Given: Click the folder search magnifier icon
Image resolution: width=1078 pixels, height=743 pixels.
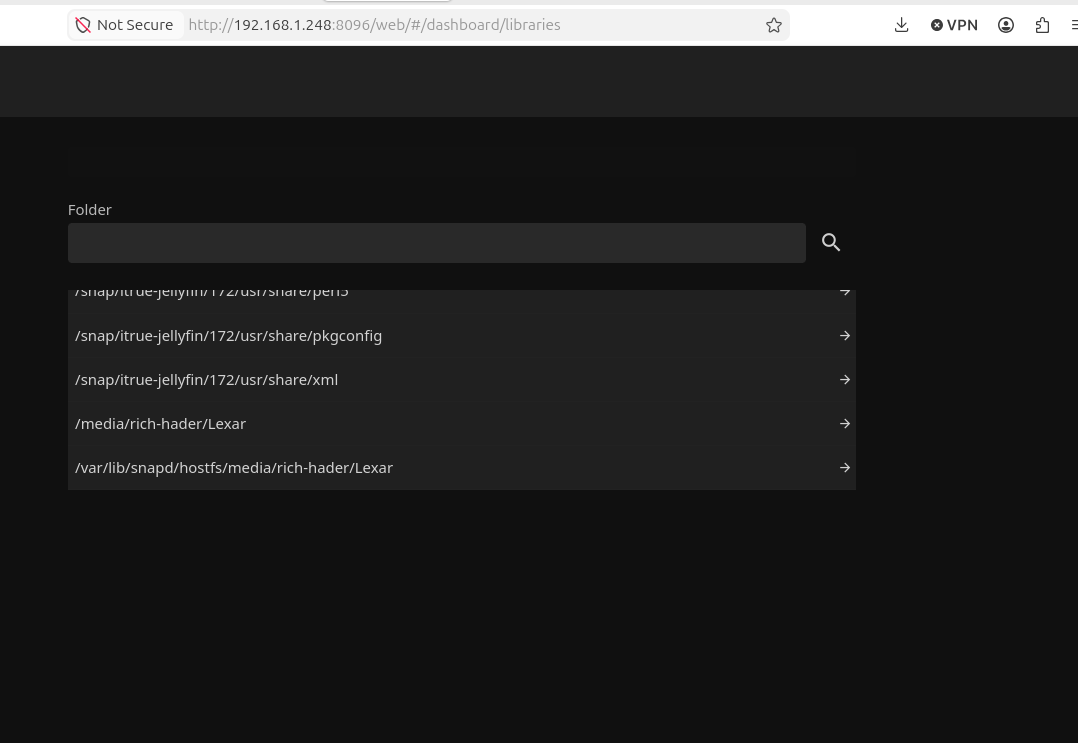Looking at the screenshot, I should tap(831, 243).
